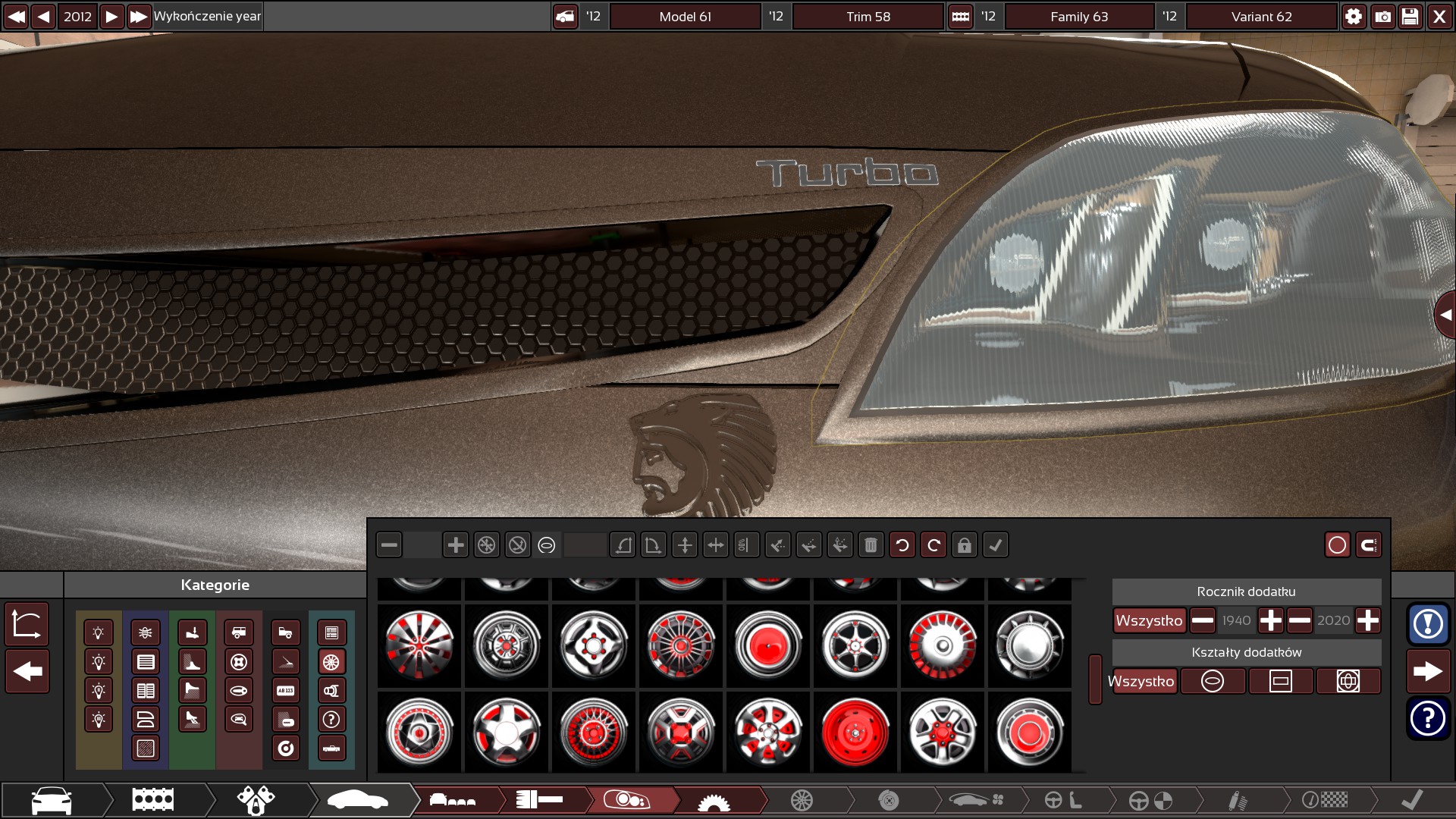The width and height of the screenshot is (1456, 819).
Task: Decrease the 2020 maximum year with minus
Action: 1300,621
